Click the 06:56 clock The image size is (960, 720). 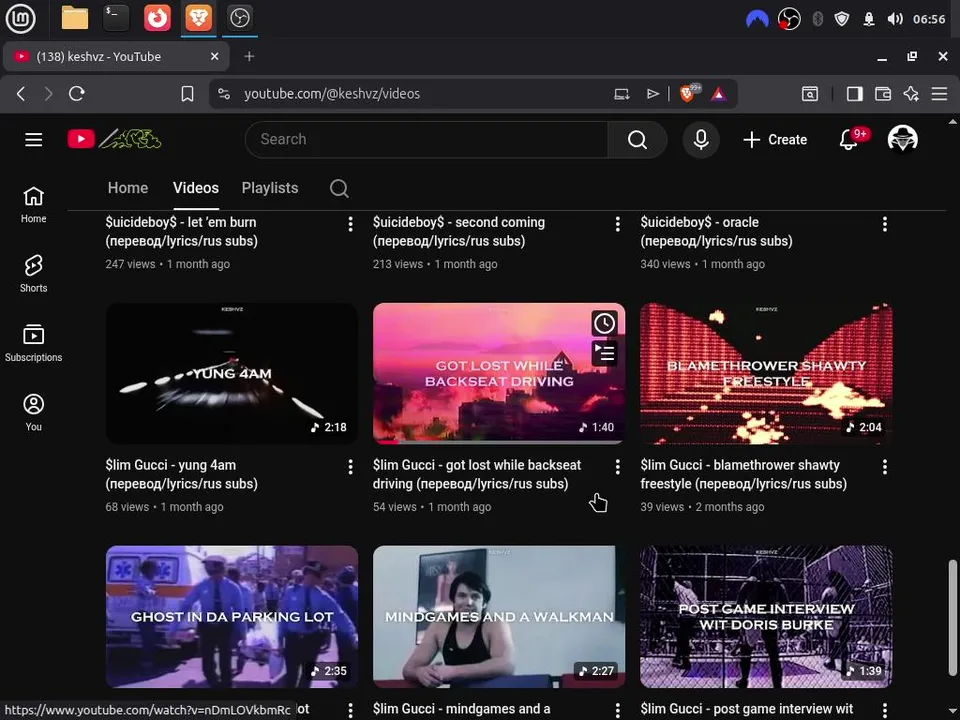[929, 19]
